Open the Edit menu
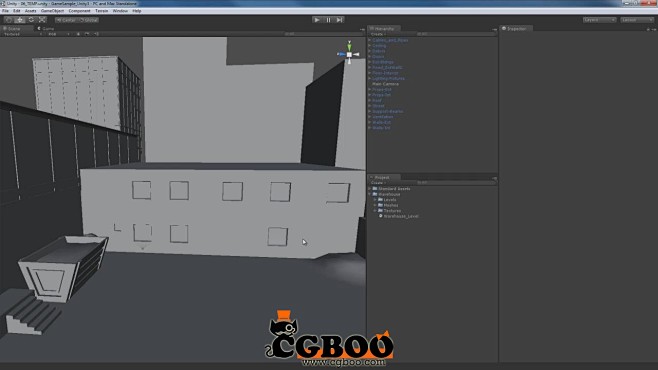Screen dimensions: 658x370 coord(17,11)
